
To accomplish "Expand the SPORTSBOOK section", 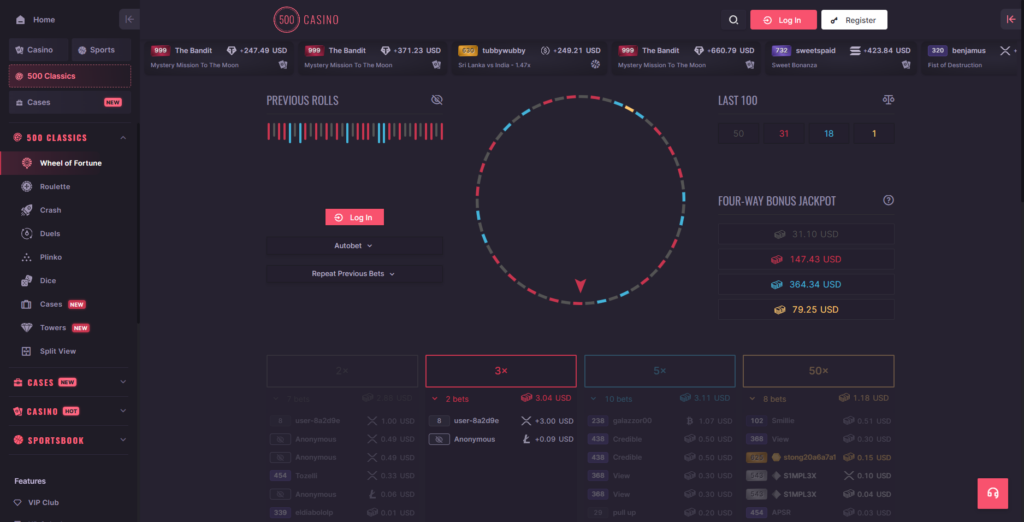I will coord(70,440).
